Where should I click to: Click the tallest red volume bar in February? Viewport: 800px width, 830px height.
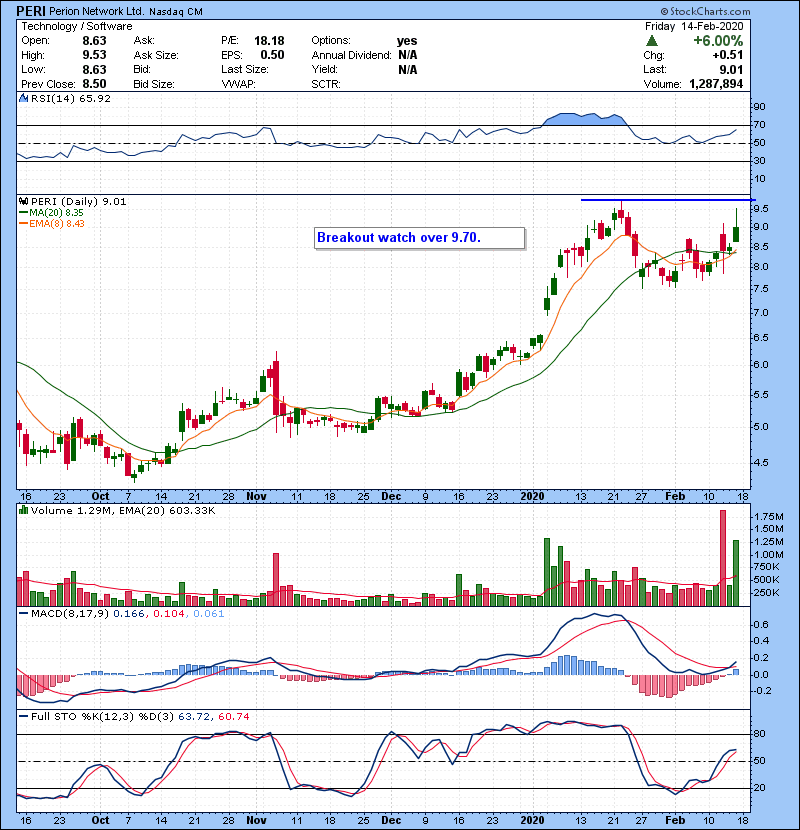tap(723, 558)
